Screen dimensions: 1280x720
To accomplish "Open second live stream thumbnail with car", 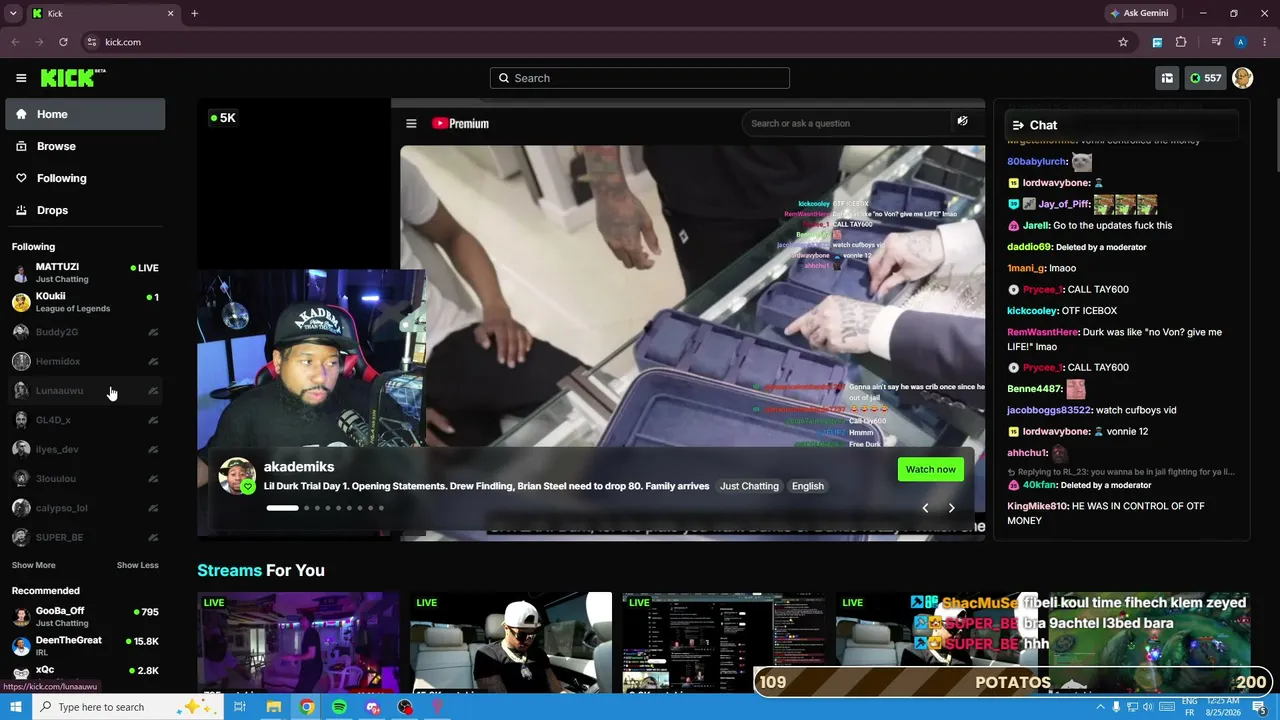I will [511, 641].
